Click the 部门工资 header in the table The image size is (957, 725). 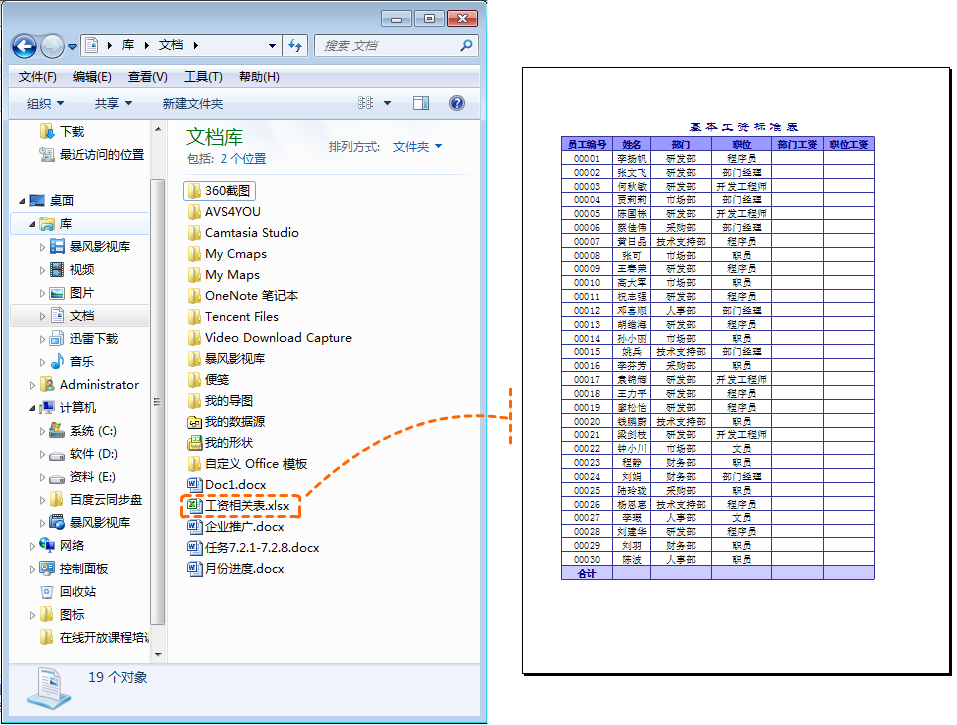point(797,145)
